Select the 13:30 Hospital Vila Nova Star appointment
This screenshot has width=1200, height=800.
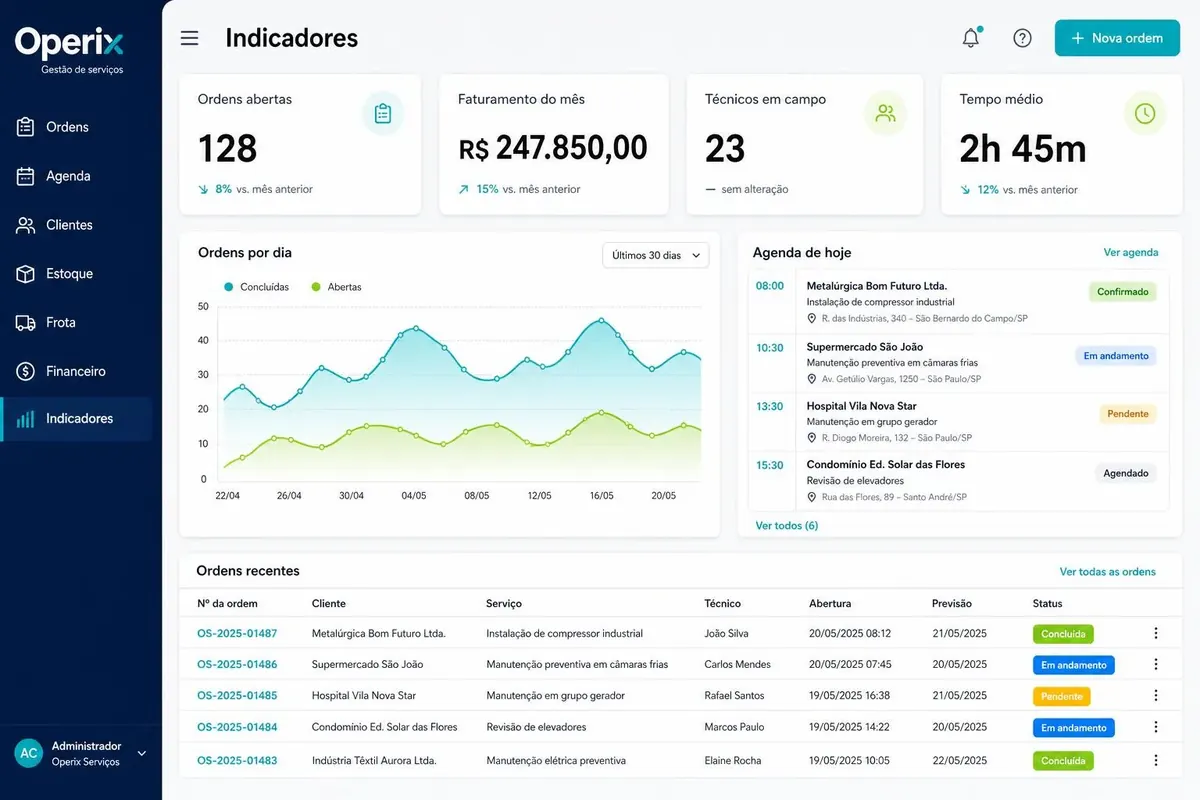click(958, 422)
